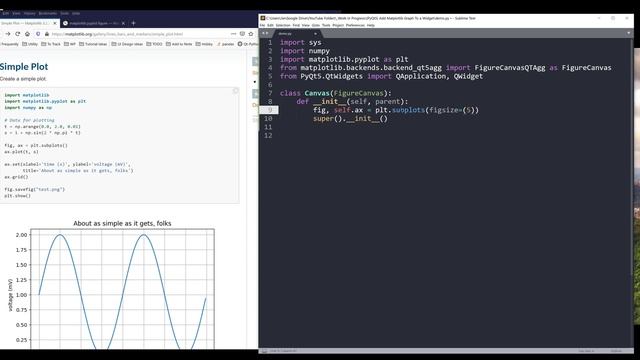Image resolution: width=640 pixels, height=360 pixels.
Task: Go to Firefox home page icon
Action: click(27, 34)
